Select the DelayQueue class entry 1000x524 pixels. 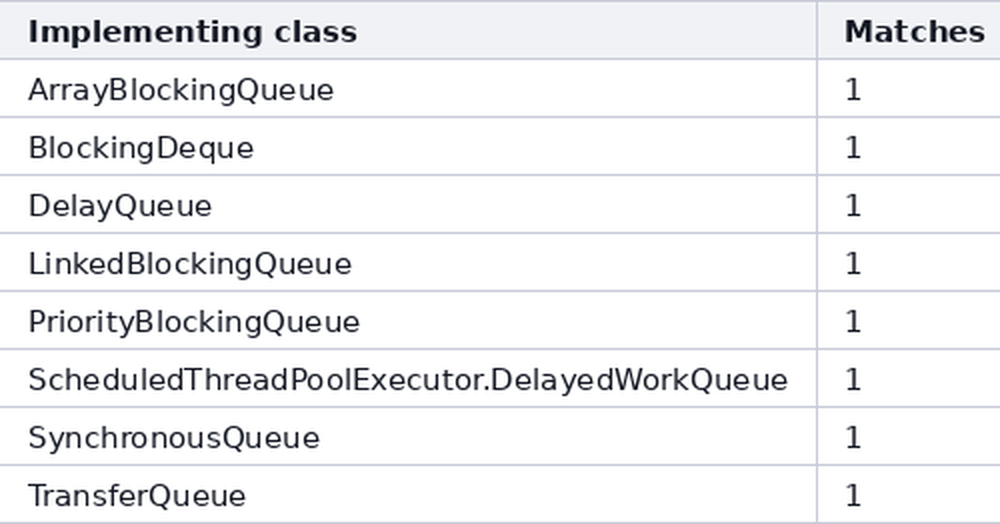tap(120, 206)
